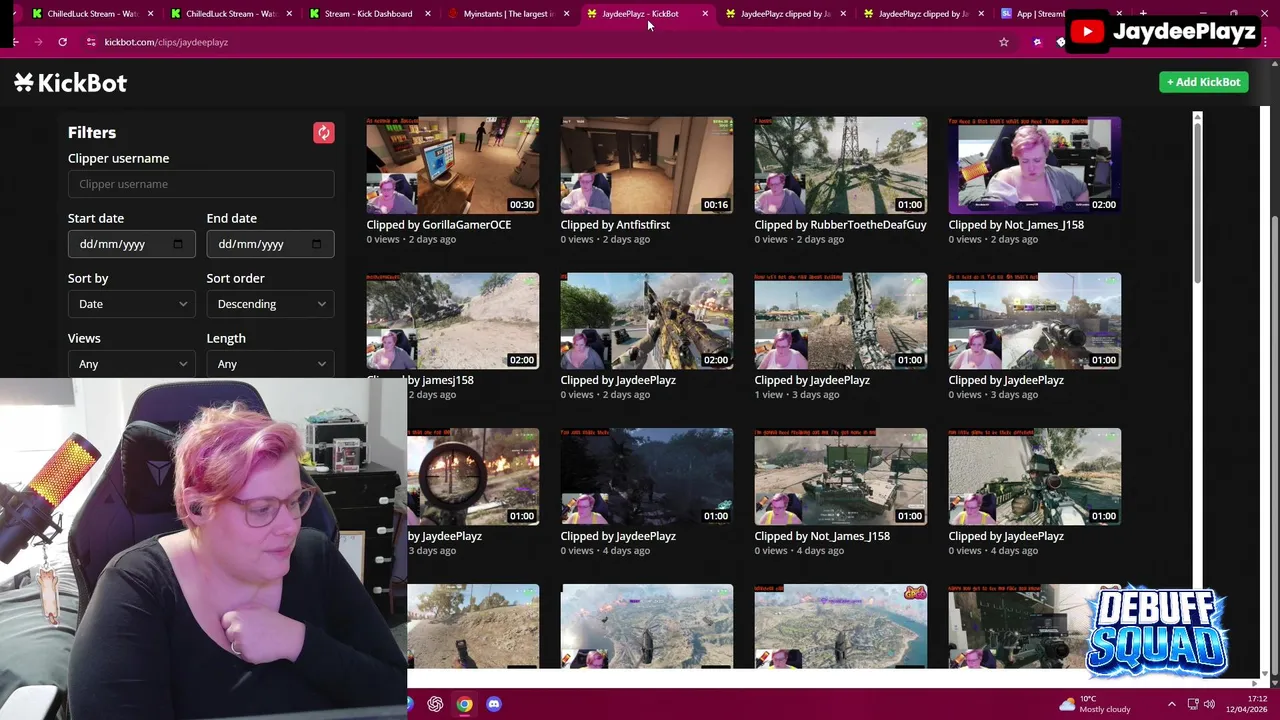The image size is (1280, 720).
Task: Open the clip link Clipped by RubberToetheDeafGuy
Action: (x=841, y=225)
